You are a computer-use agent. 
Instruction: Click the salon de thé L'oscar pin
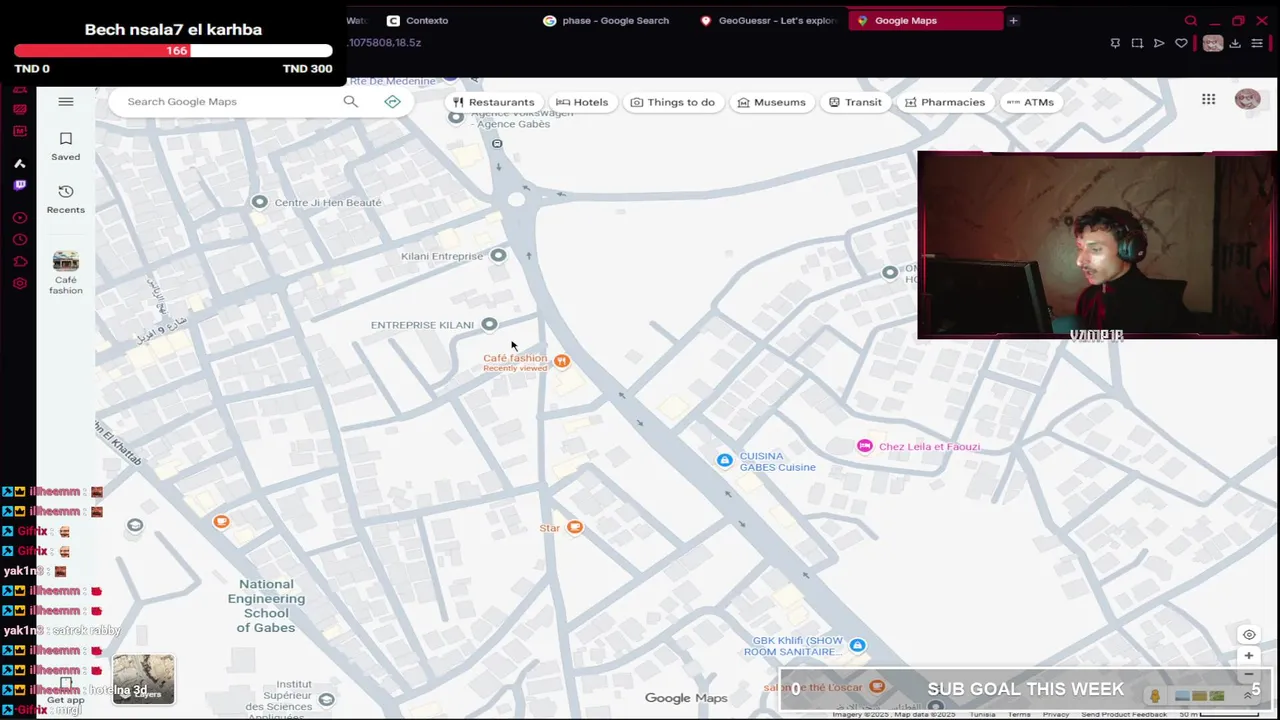877,686
